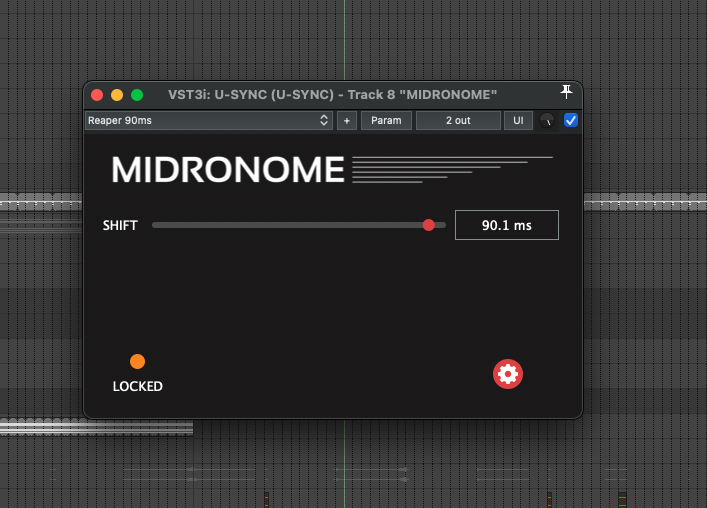Click the wet/dry mix knob beside UI
Screen dimensions: 707x508
tap(547, 121)
